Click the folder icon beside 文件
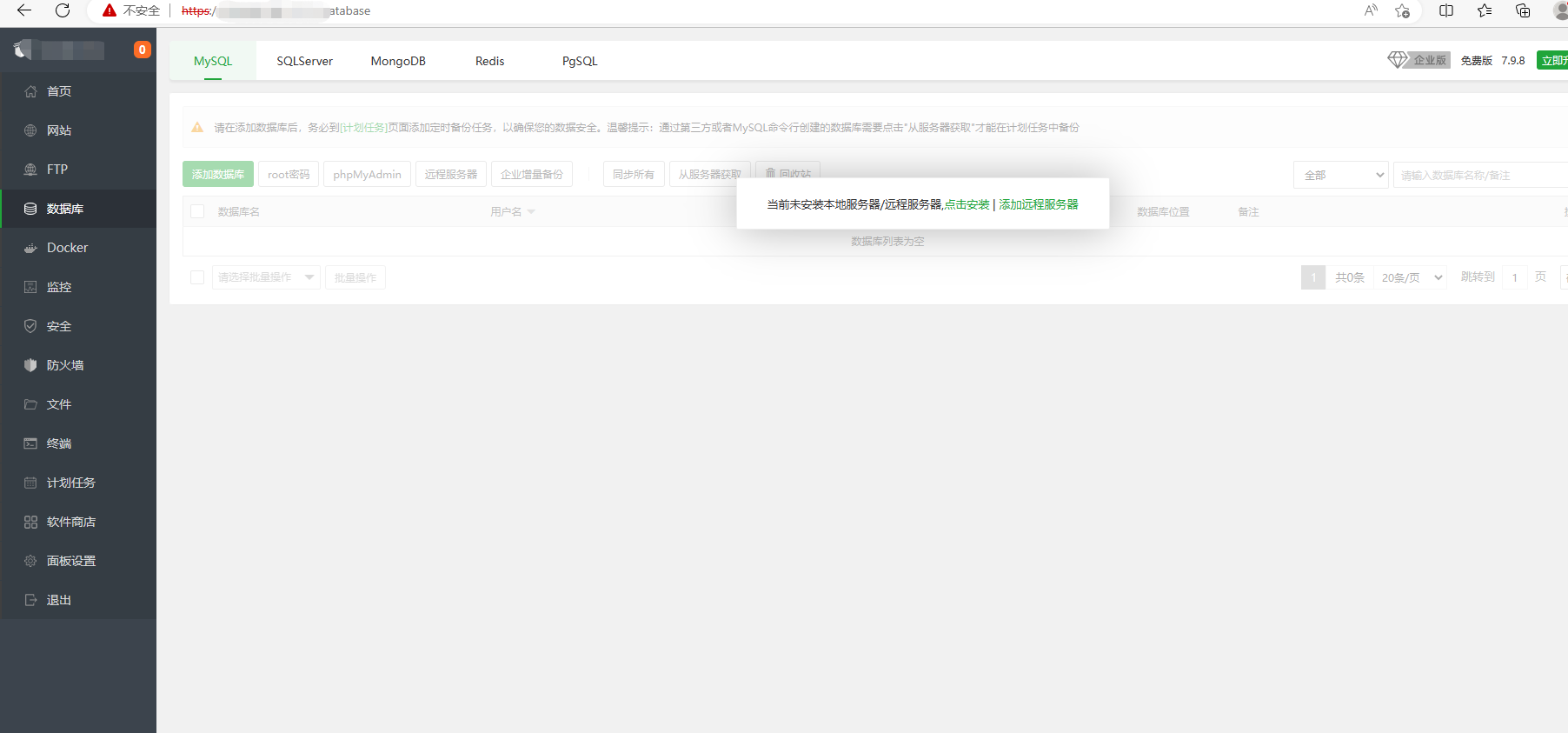 30,404
